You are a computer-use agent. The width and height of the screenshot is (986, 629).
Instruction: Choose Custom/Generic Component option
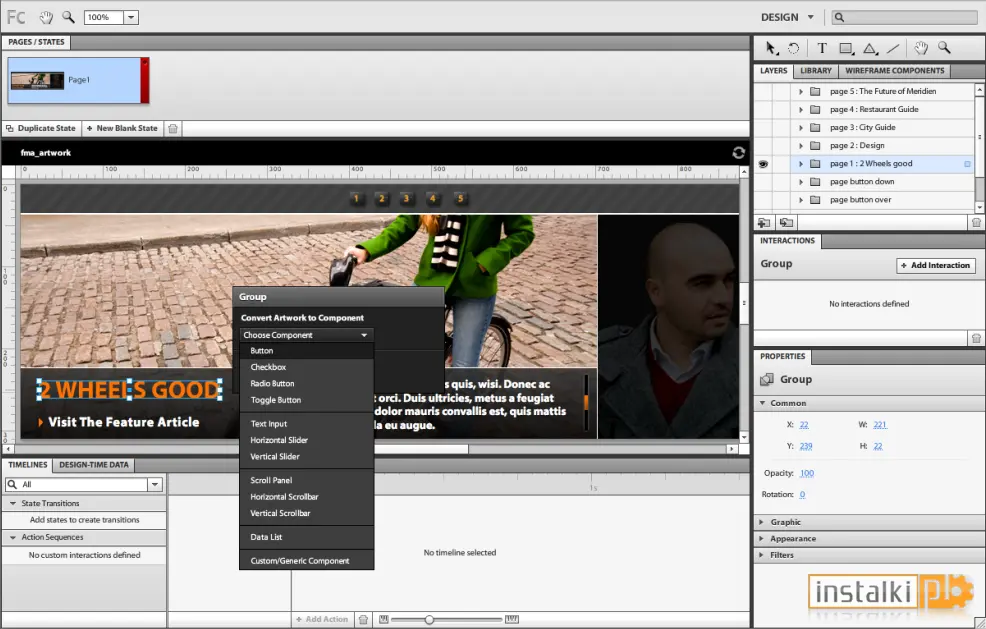click(306, 561)
